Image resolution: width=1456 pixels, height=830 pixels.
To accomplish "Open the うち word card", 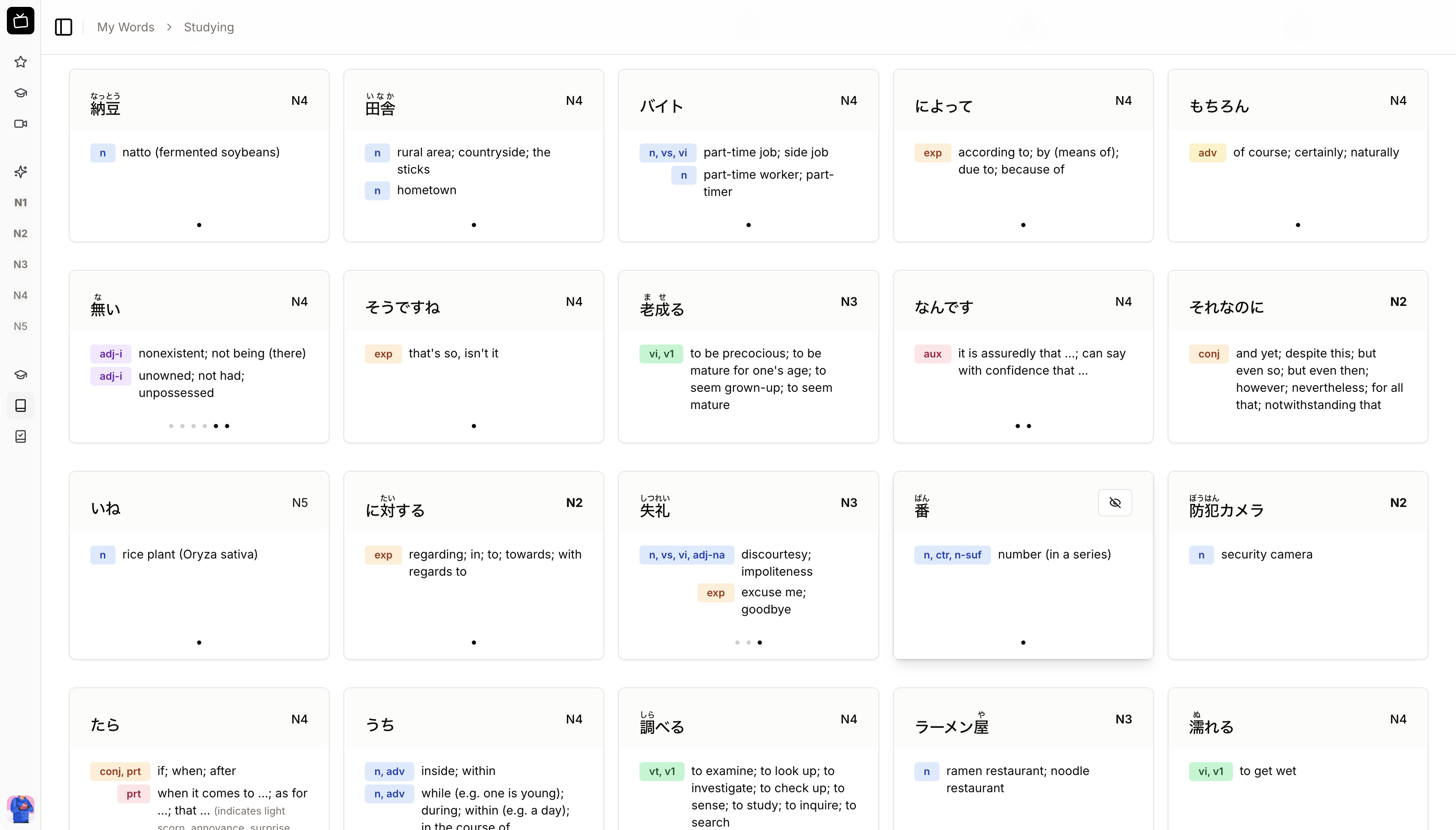I will pyautogui.click(x=473, y=759).
